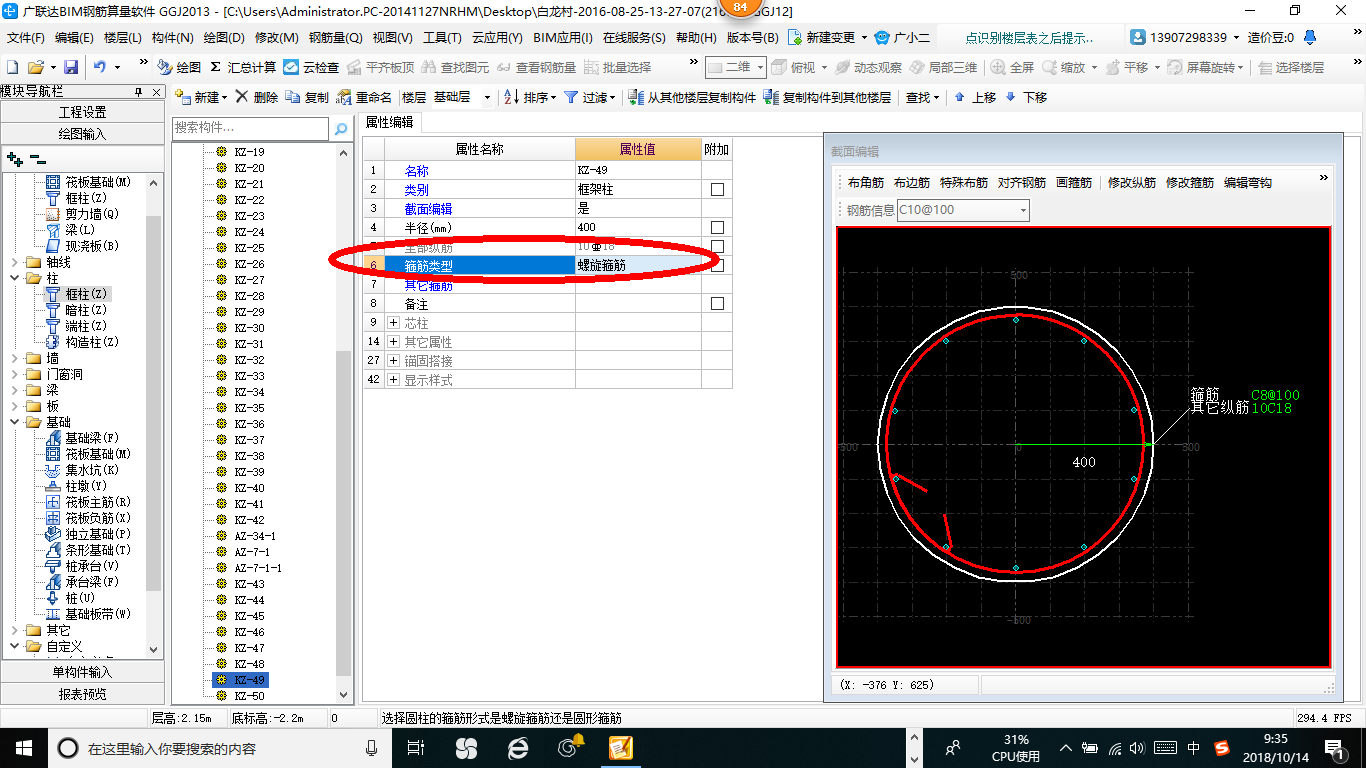Start 云检查 cloud check
The height and width of the screenshot is (768, 1366).
click(311, 67)
